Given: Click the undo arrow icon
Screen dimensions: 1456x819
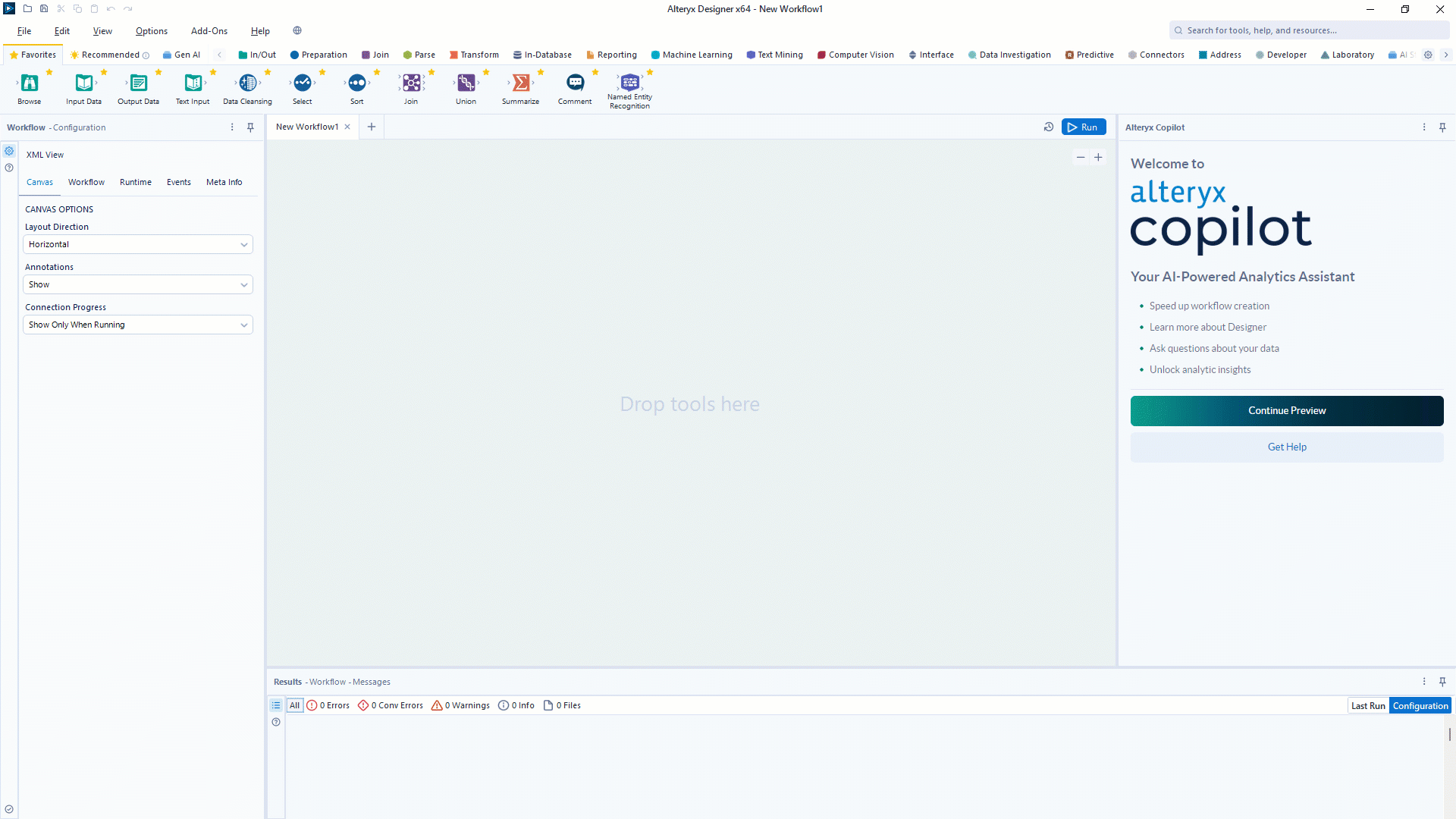Looking at the screenshot, I should tap(111, 9).
